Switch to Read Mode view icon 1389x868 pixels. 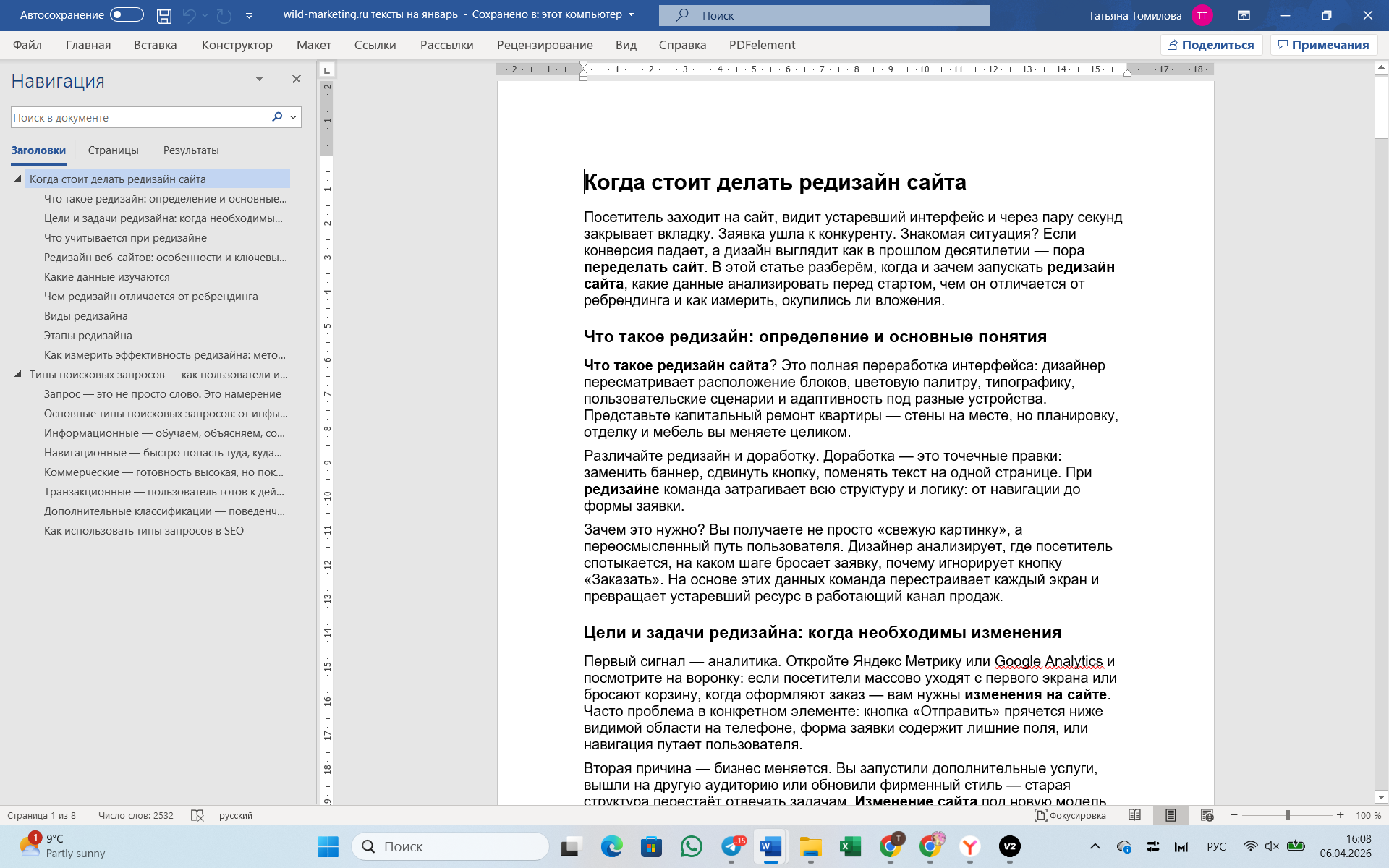(x=1134, y=815)
